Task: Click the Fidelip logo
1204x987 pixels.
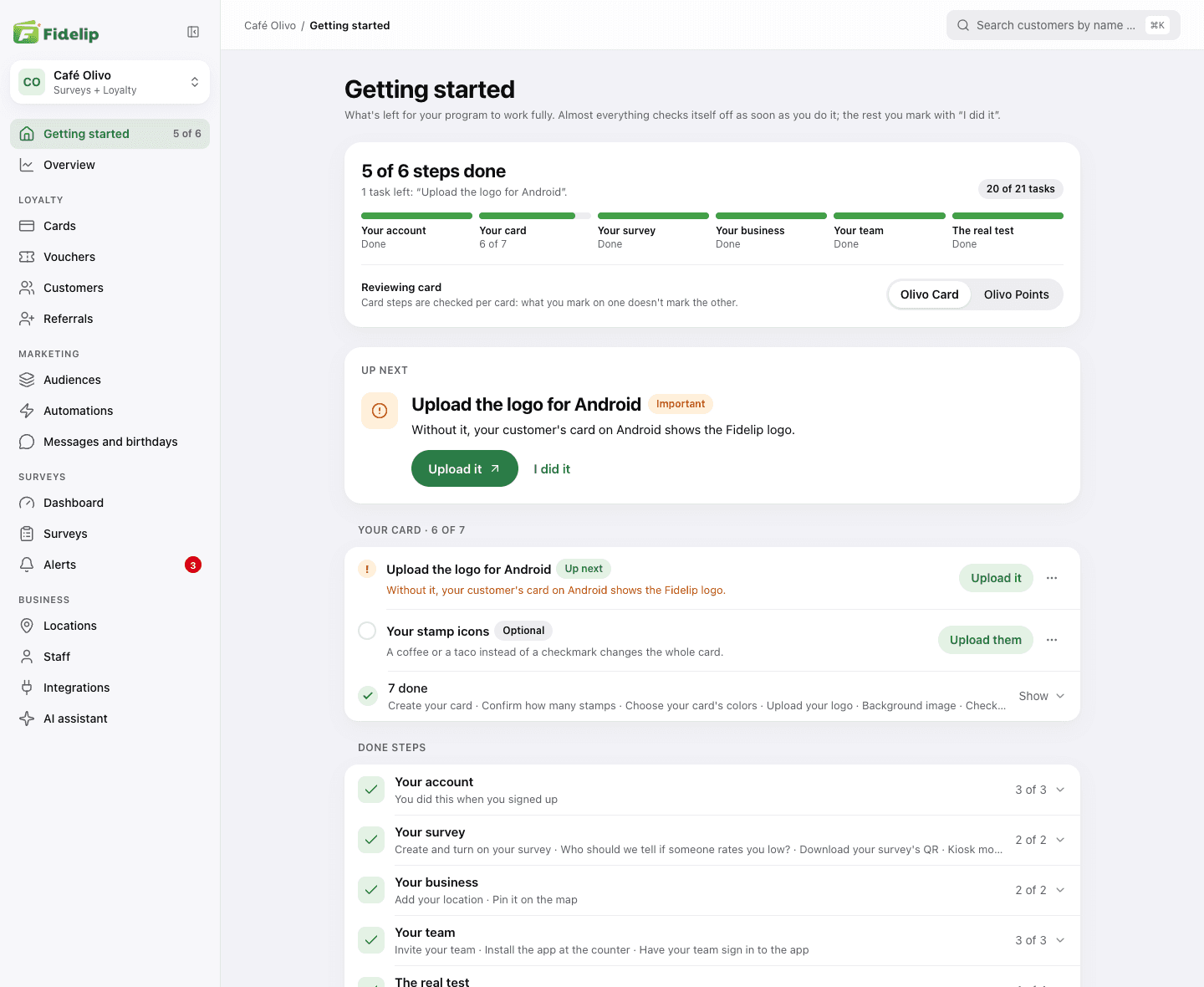Action: [x=56, y=33]
